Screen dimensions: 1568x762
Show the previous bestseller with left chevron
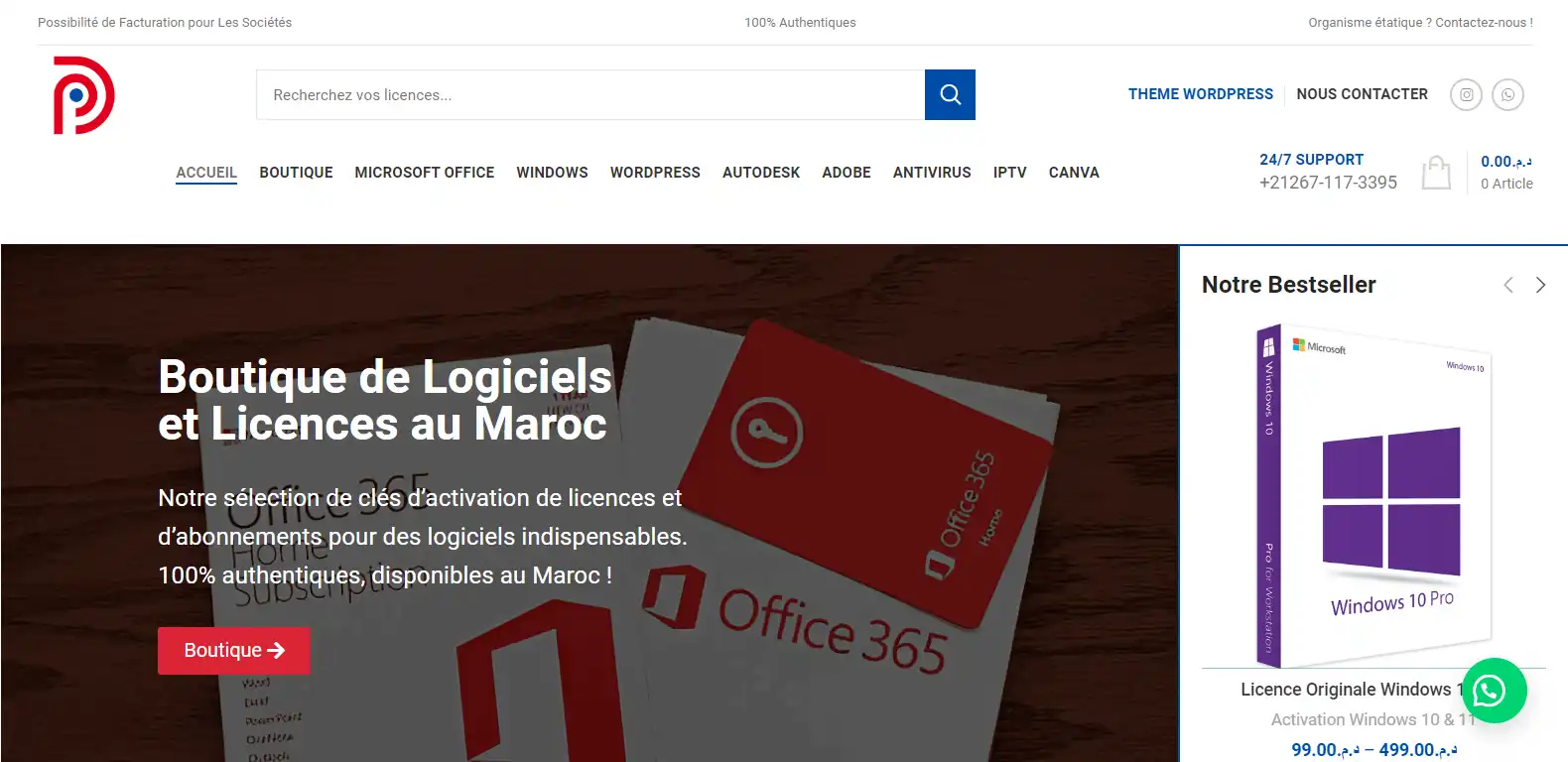1508,285
